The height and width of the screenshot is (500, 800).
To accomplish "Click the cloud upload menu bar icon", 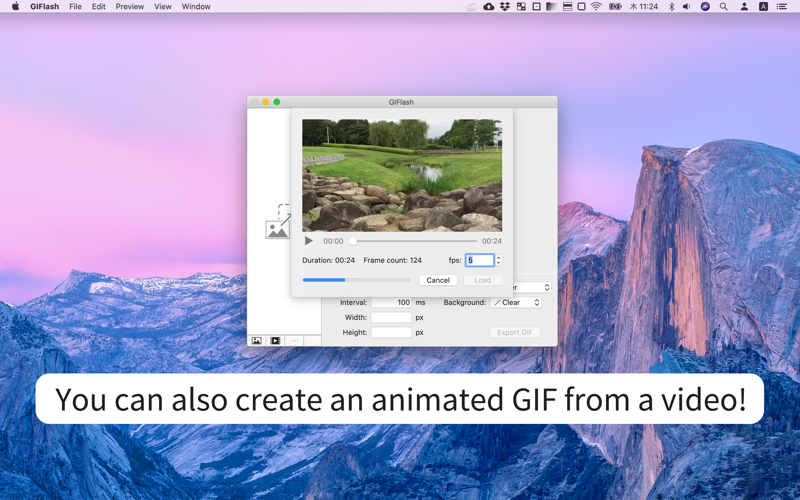I will [489, 7].
